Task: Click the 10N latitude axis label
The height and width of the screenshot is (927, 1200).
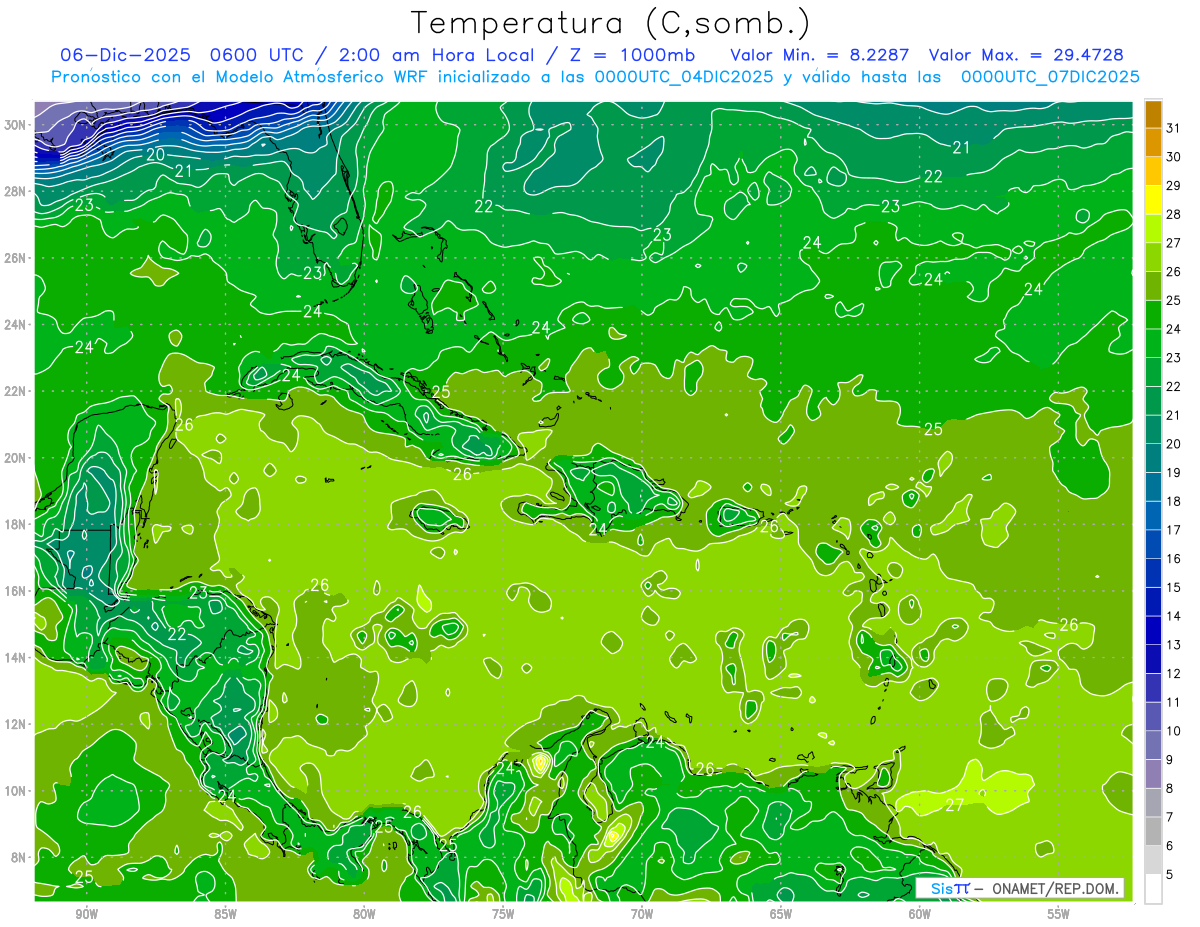Action: tap(16, 791)
